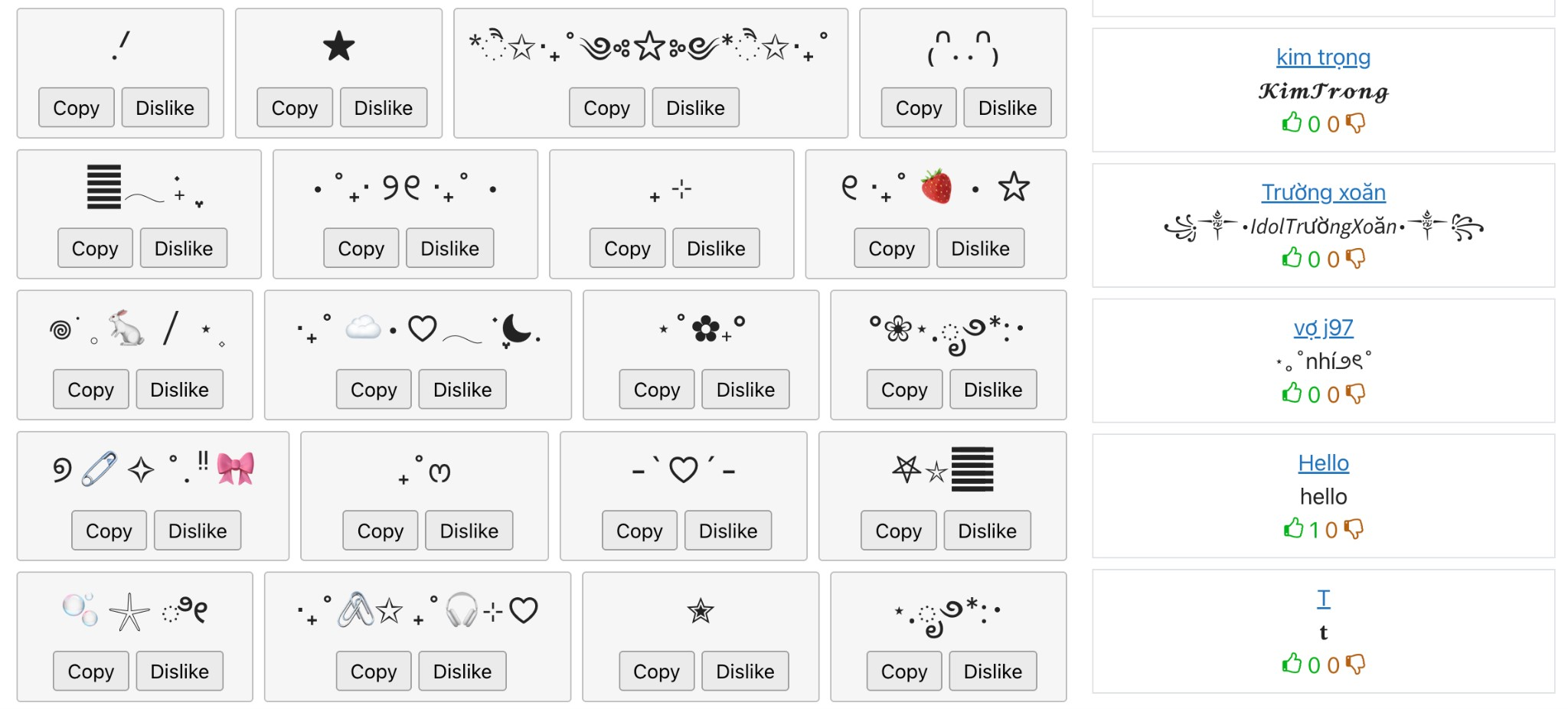The image size is (1568, 709).
Task: Thumbs-up the bold 't' nickname
Action: pos(1292,664)
